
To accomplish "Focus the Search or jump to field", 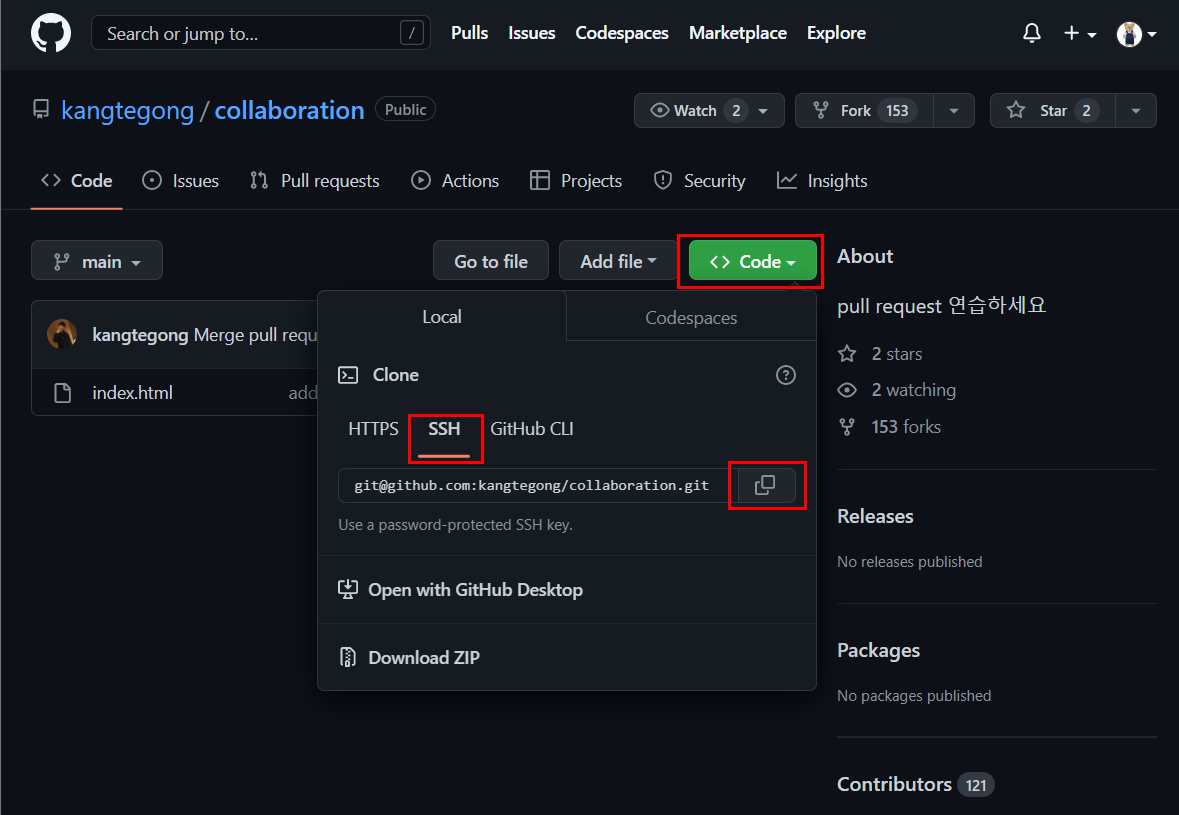I will 261,33.
